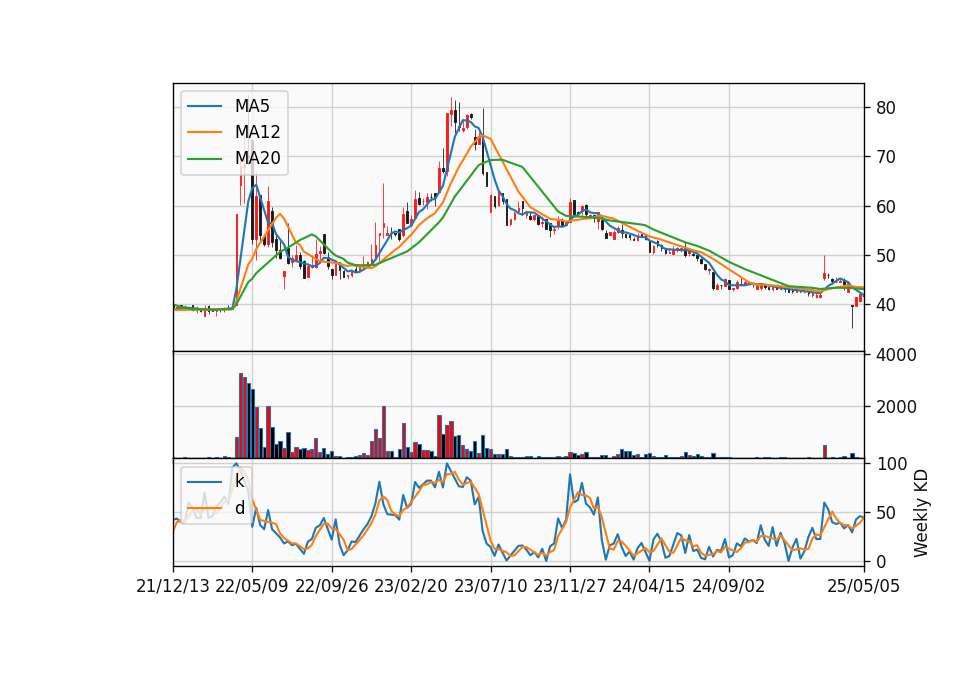Image resolution: width=960 pixels, height=690 pixels.
Task: Click the k legend label in KD panel
Action: click(239, 481)
